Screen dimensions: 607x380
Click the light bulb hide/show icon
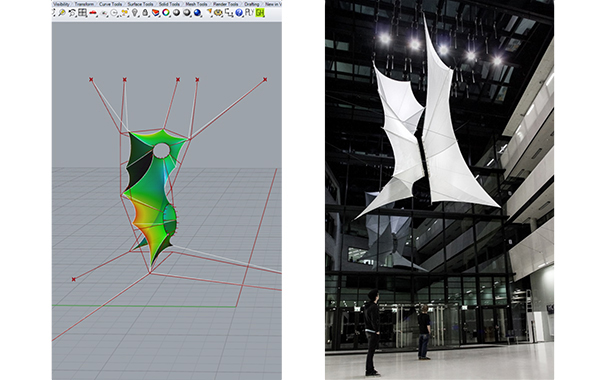[135, 13]
